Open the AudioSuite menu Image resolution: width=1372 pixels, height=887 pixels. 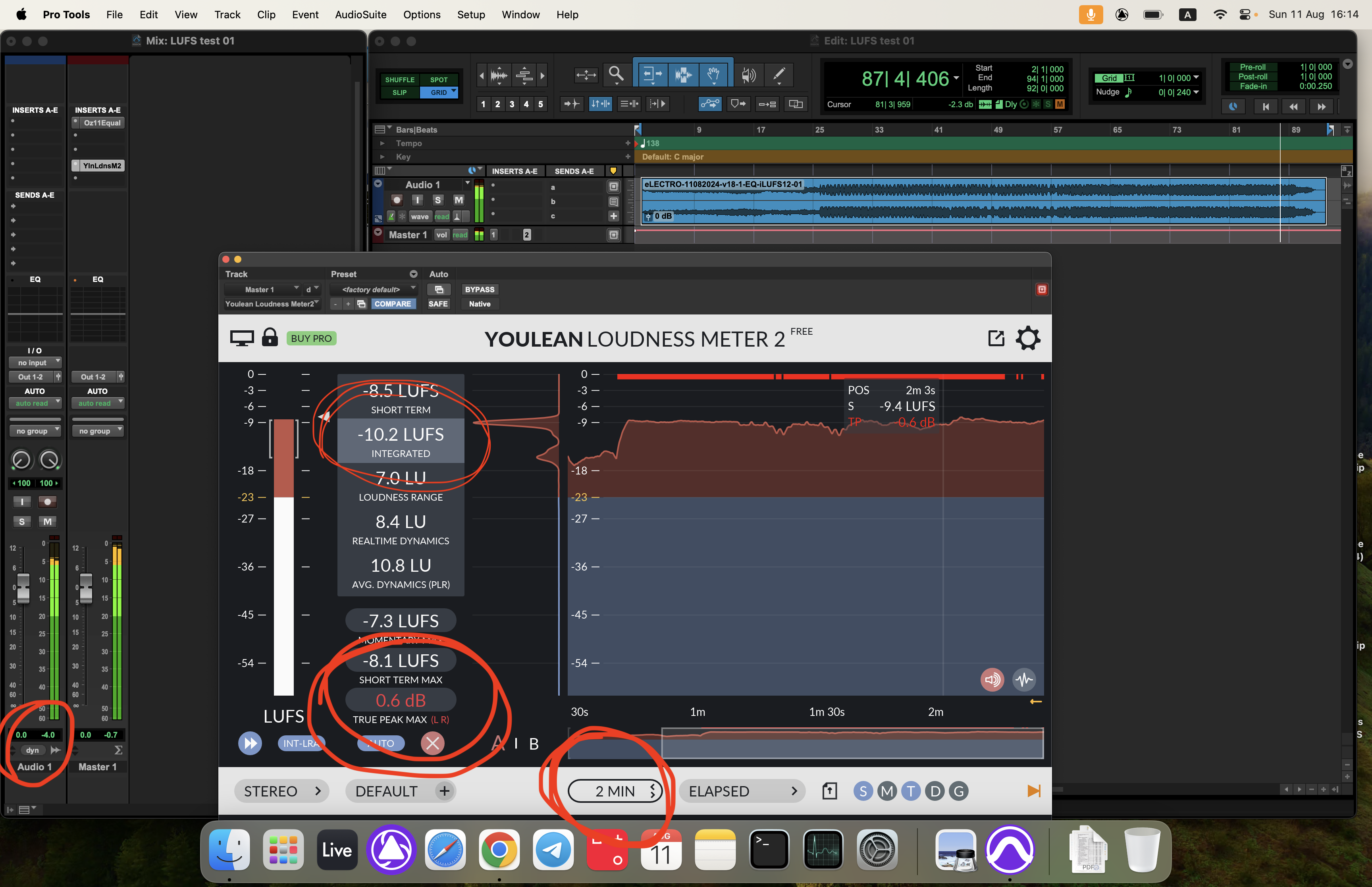[x=360, y=14]
